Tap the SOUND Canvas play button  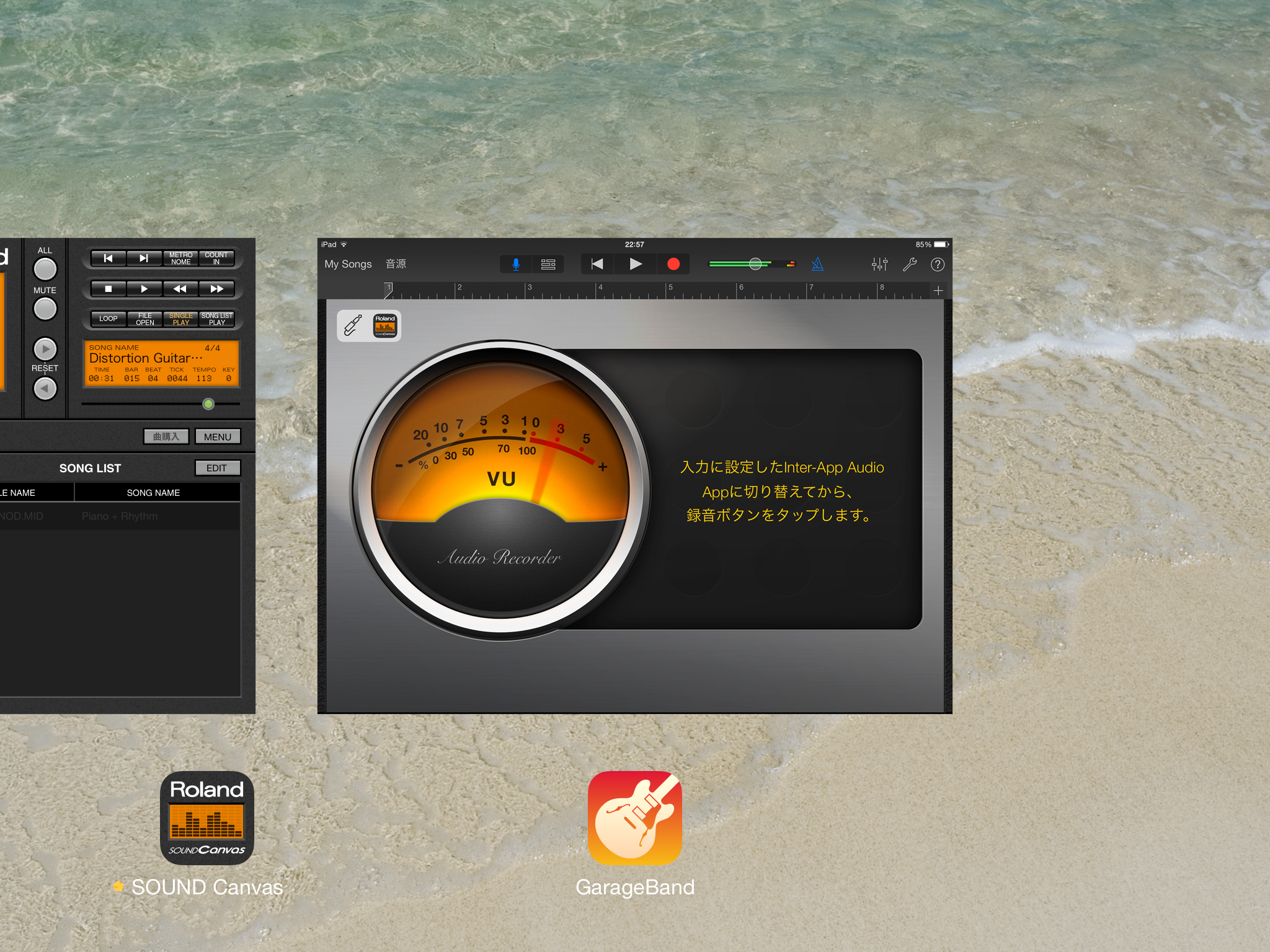point(144,289)
